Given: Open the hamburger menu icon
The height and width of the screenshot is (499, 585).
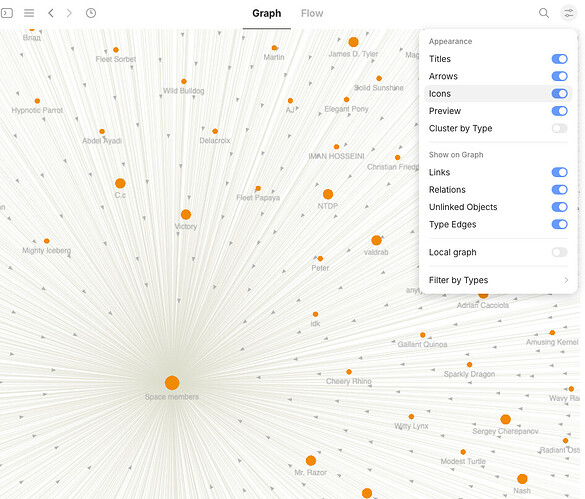Looking at the screenshot, I should 29,13.
